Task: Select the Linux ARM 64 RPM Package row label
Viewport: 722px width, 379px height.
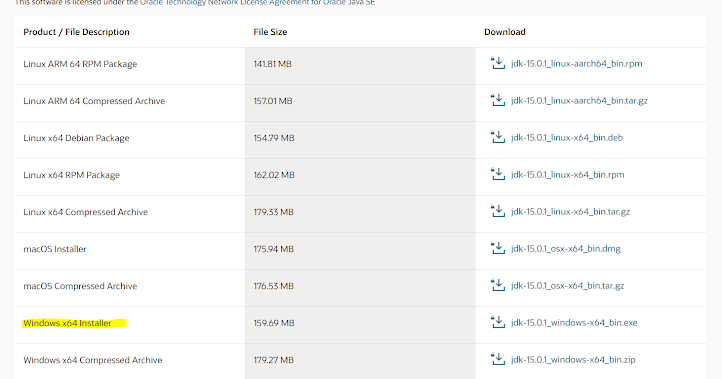Action: [x=80, y=64]
